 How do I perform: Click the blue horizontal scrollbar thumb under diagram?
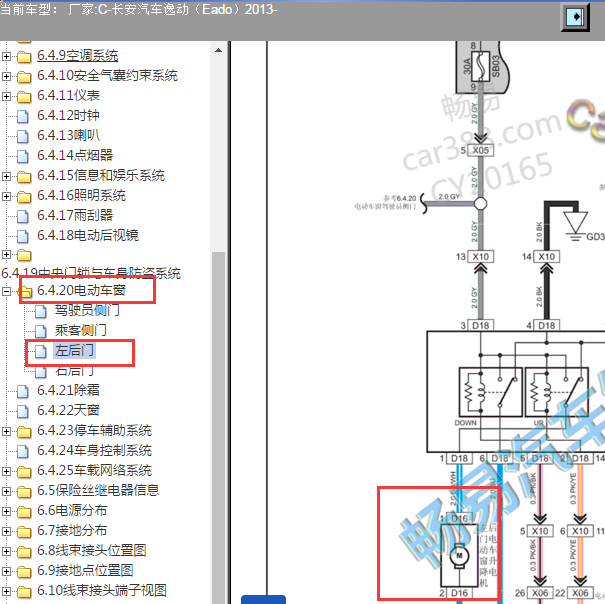pyautogui.click(x=264, y=600)
